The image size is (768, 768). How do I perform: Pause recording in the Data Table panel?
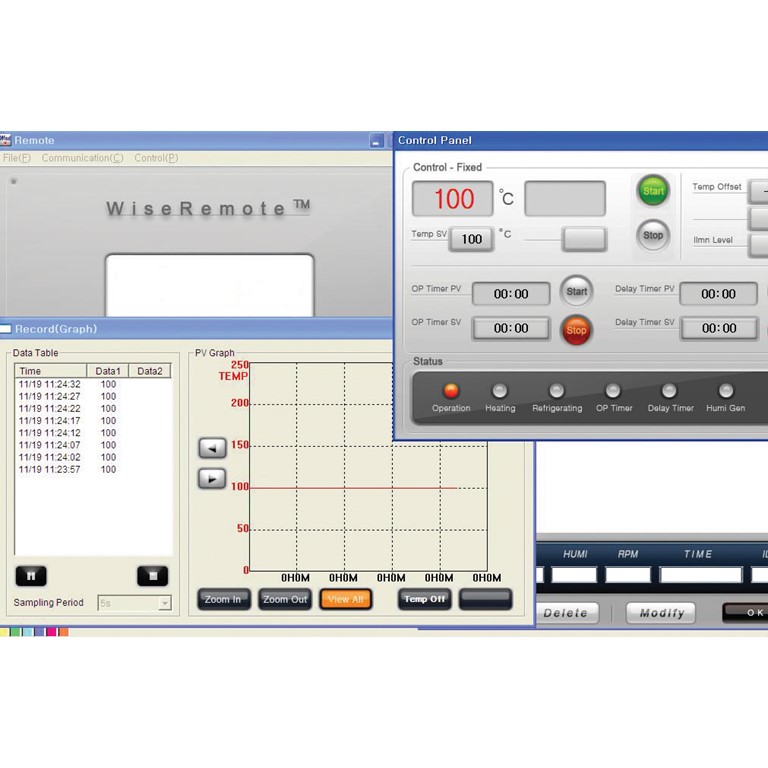click(x=31, y=576)
